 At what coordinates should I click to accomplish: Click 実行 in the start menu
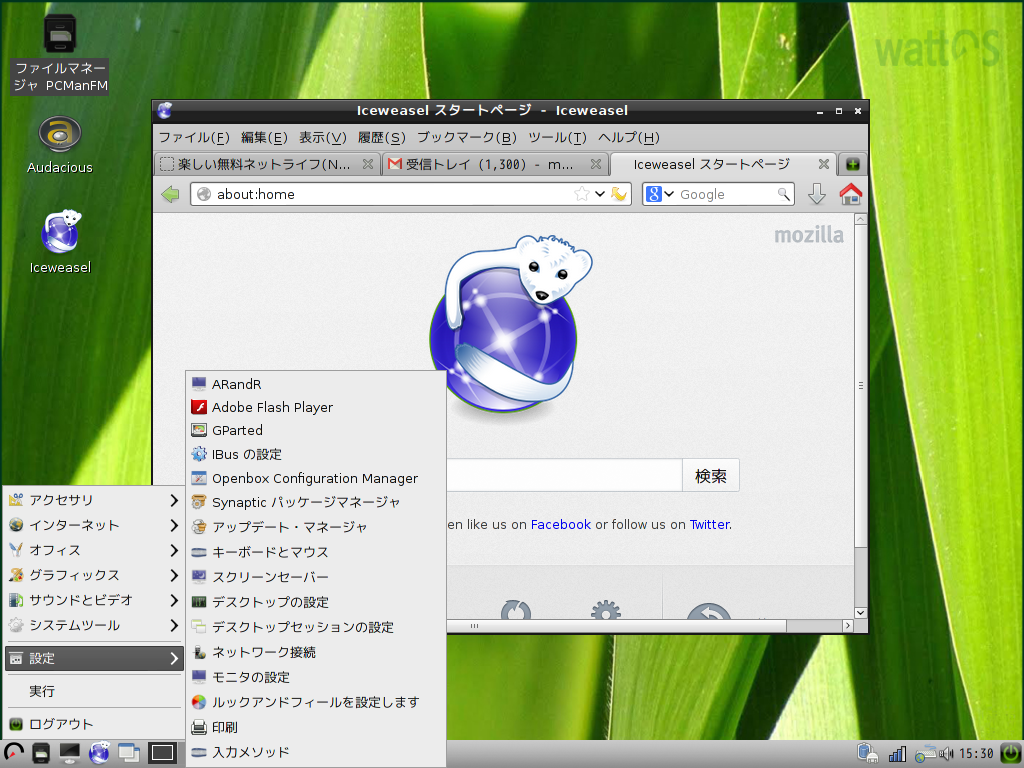tap(94, 691)
